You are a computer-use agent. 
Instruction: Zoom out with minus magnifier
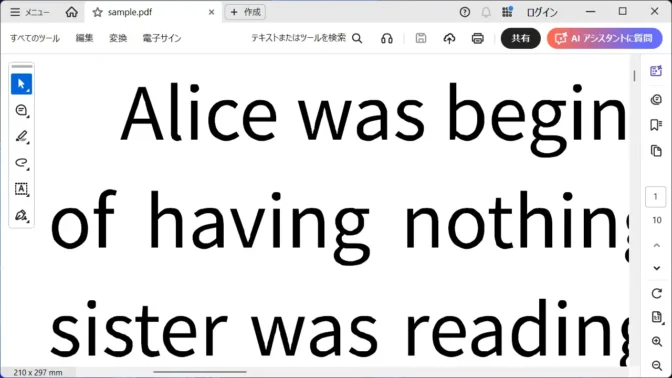click(657, 366)
